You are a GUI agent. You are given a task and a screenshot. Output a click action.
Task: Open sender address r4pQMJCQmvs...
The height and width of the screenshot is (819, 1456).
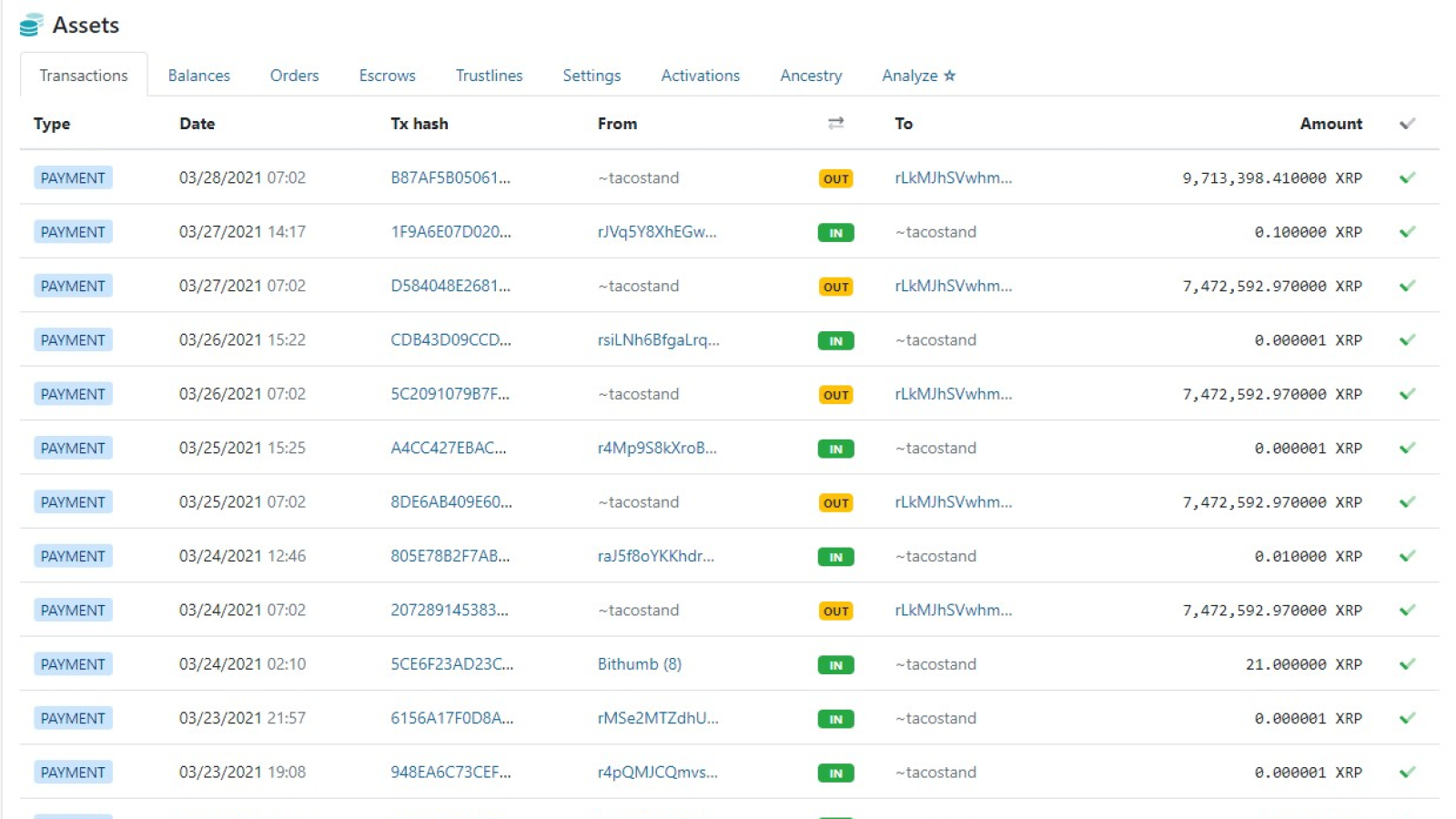point(657,773)
